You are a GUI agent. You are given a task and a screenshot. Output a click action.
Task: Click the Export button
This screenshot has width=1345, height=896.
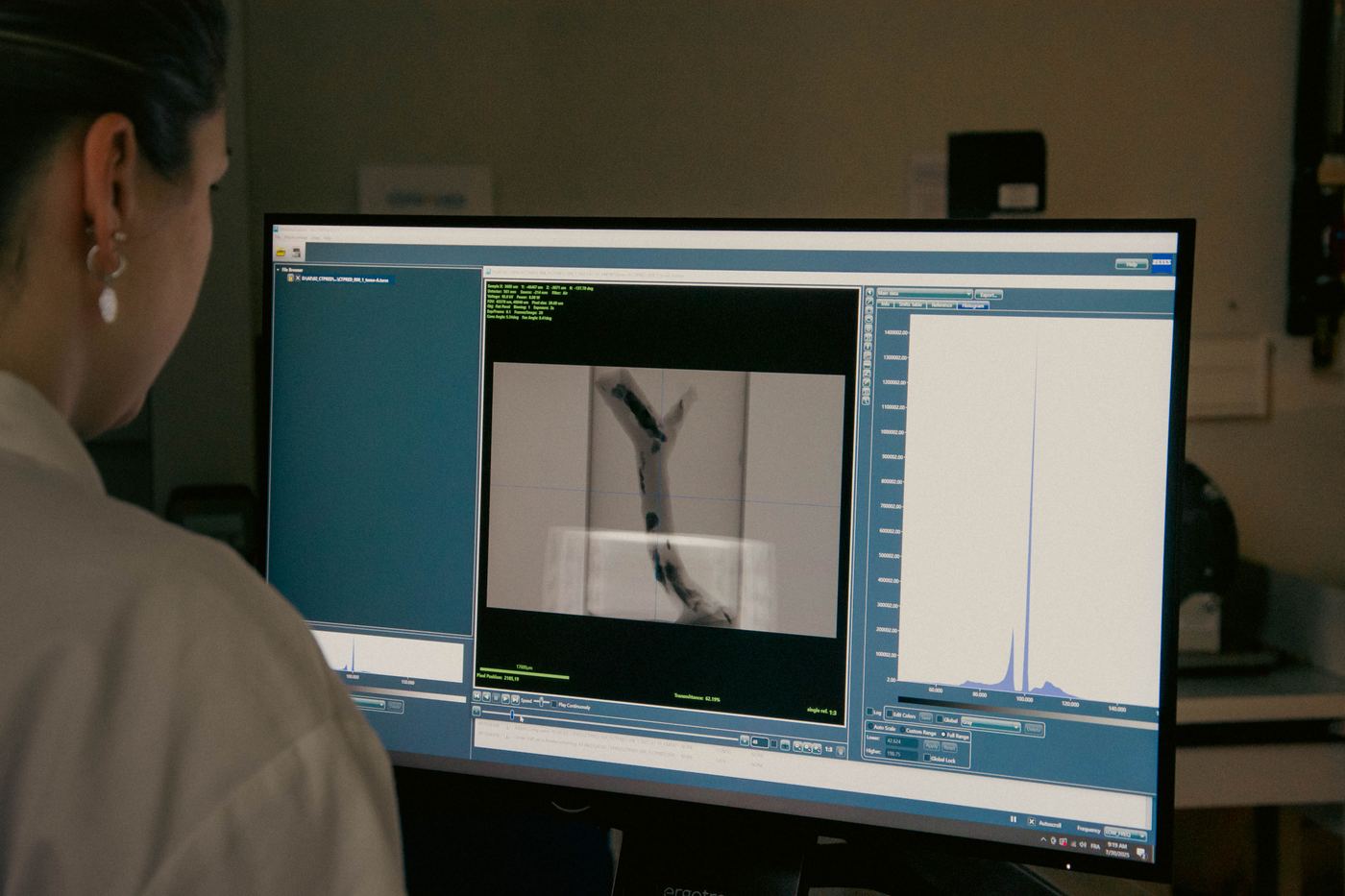pos(989,295)
